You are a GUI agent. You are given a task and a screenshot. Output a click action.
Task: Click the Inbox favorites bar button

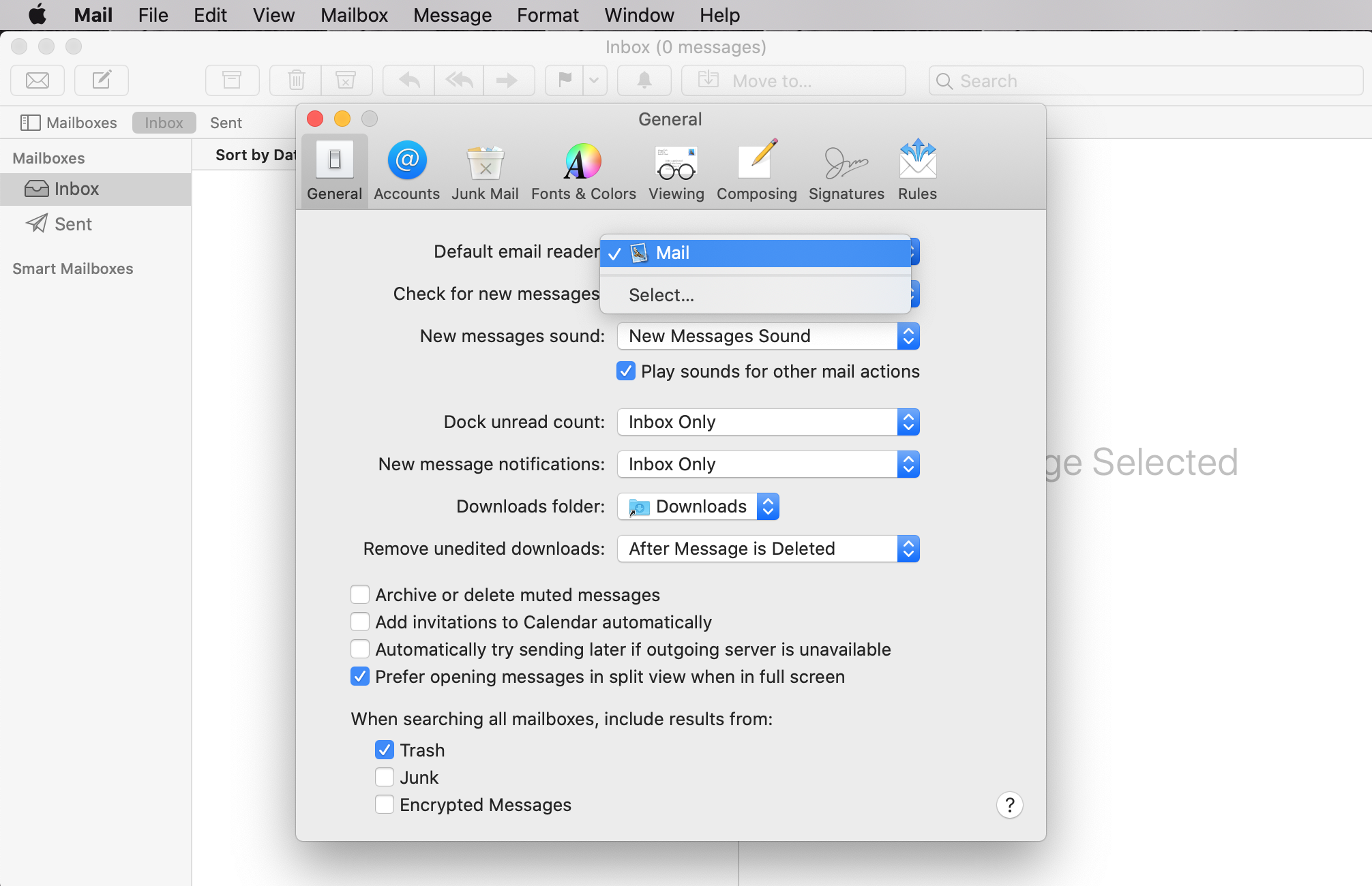click(164, 123)
